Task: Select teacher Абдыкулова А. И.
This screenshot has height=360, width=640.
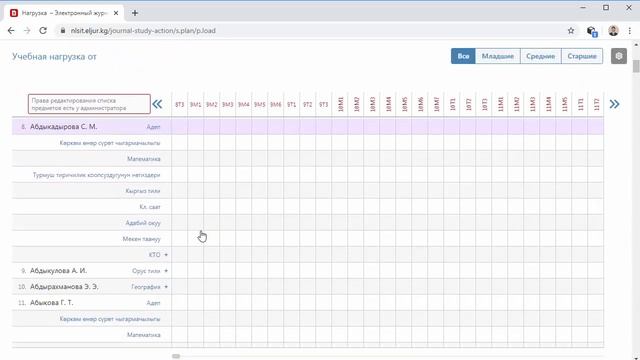Action: [x=58, y=271]
